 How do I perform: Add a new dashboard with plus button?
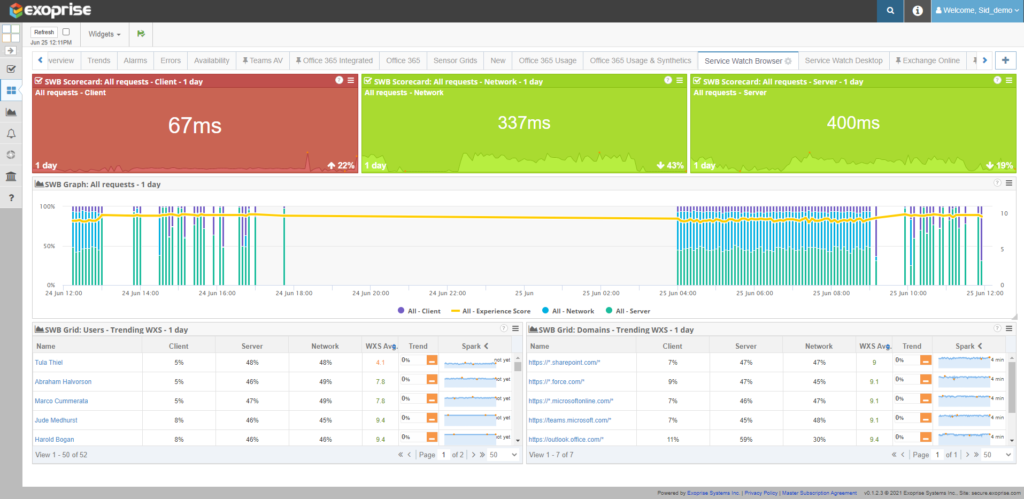tap(1006, 60)
